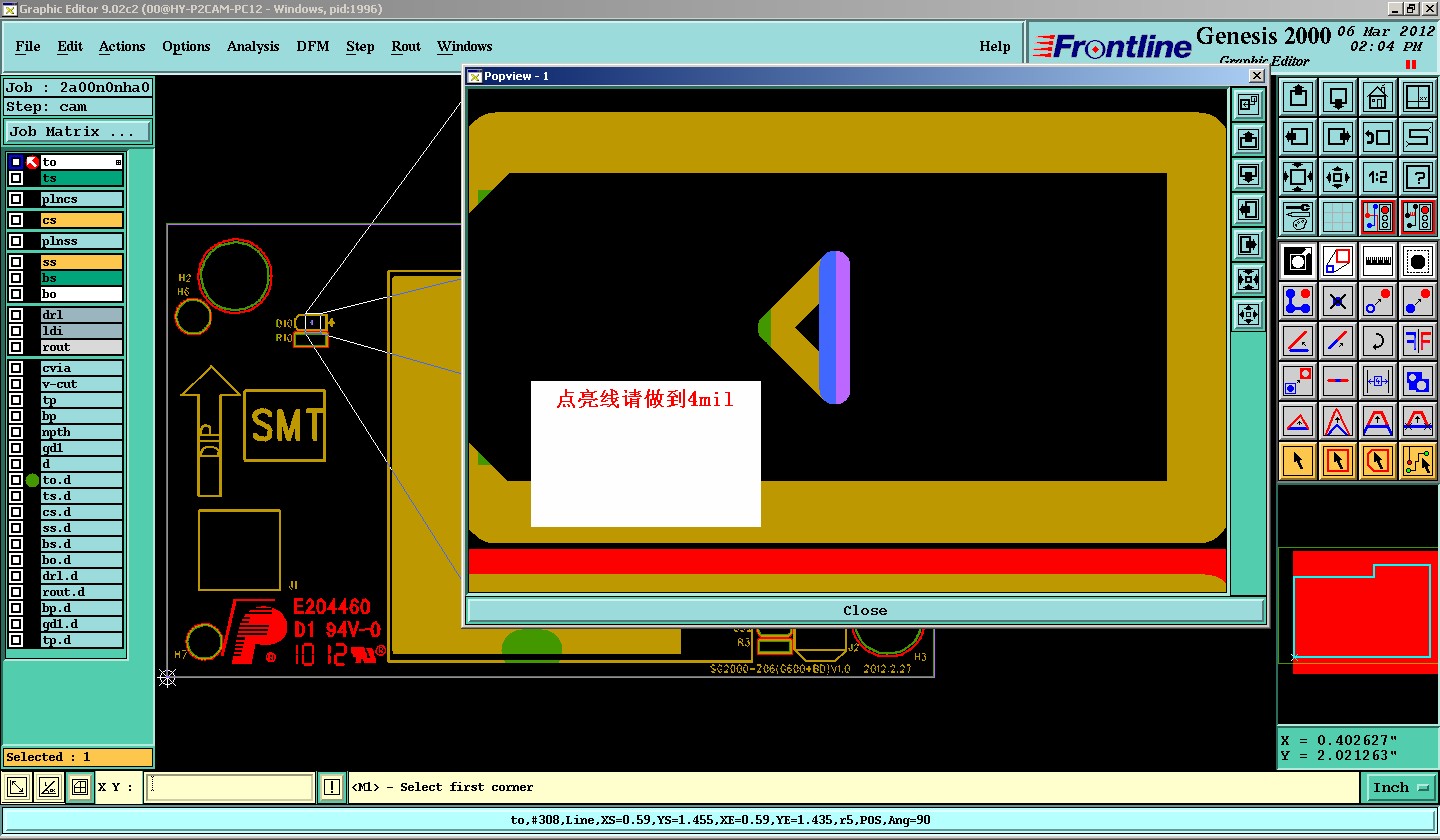The image size is (1440, 840).
Task: Toggle display checkbox for layer ss
Action: pyautogui.click(x=16, y=262)
